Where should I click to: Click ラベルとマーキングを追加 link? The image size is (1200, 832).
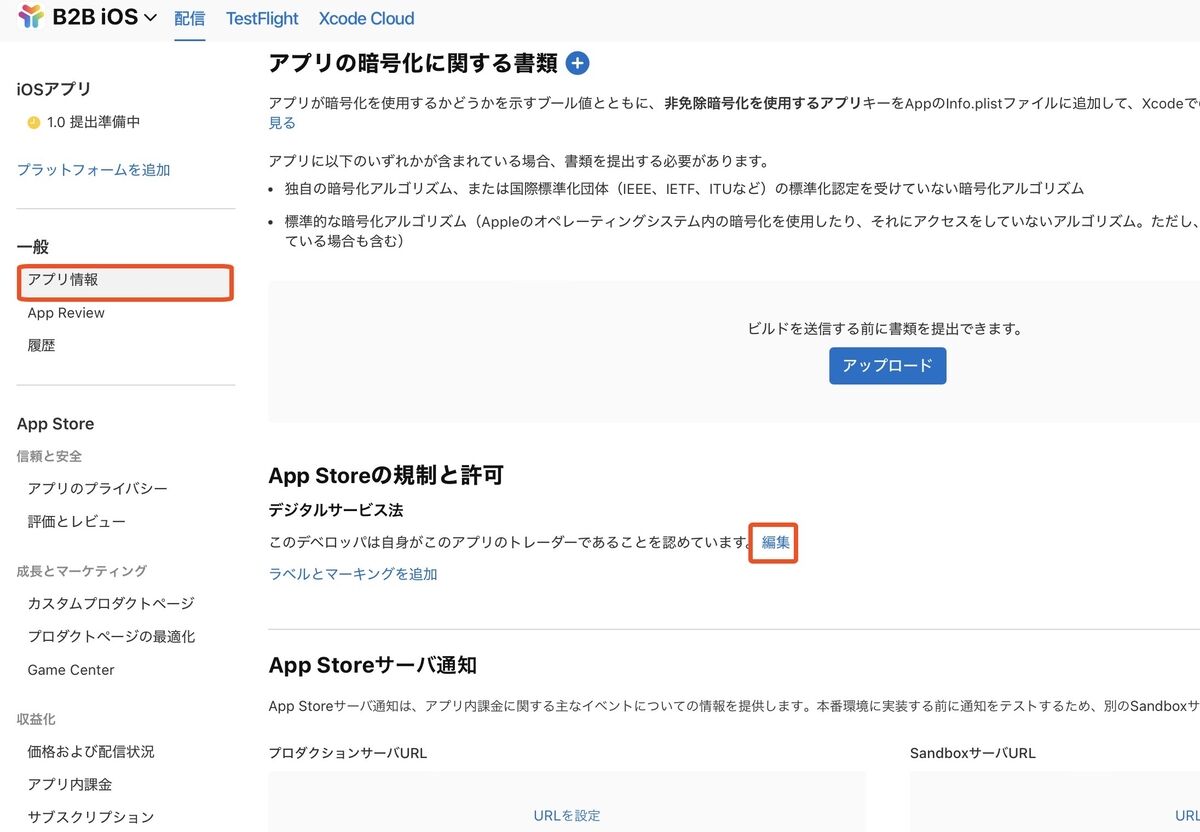click(x=353, y=574)
